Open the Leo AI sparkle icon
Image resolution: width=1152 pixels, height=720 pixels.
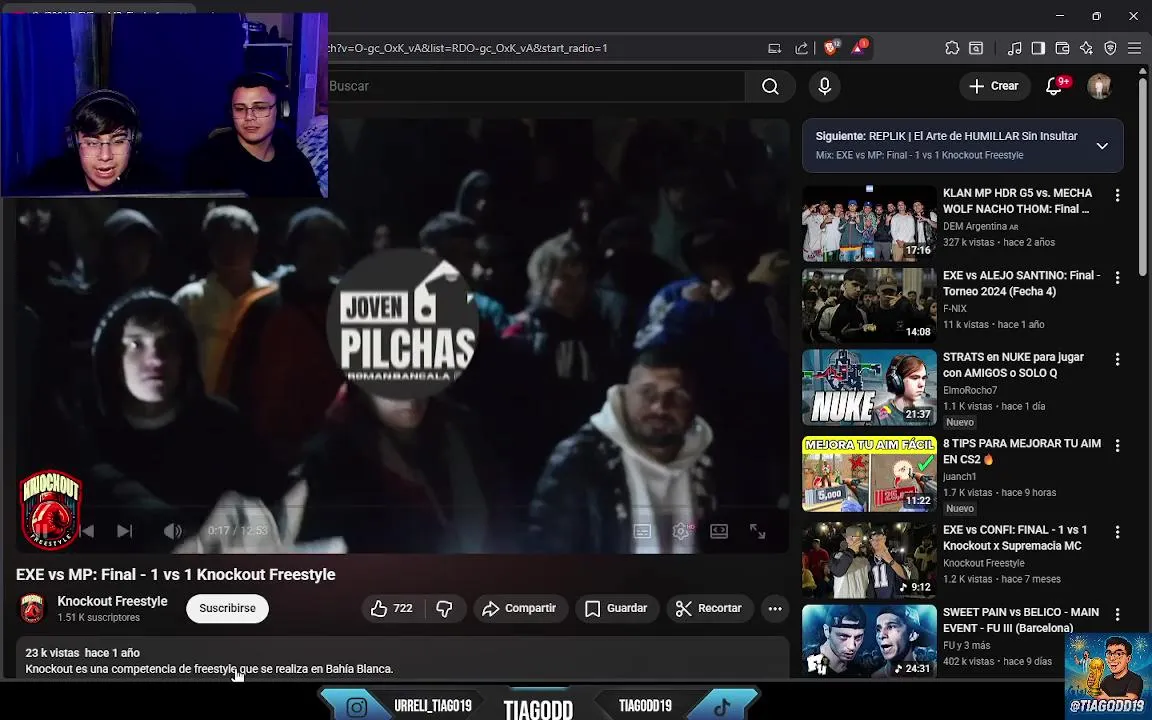click(x=1087, y=48)
